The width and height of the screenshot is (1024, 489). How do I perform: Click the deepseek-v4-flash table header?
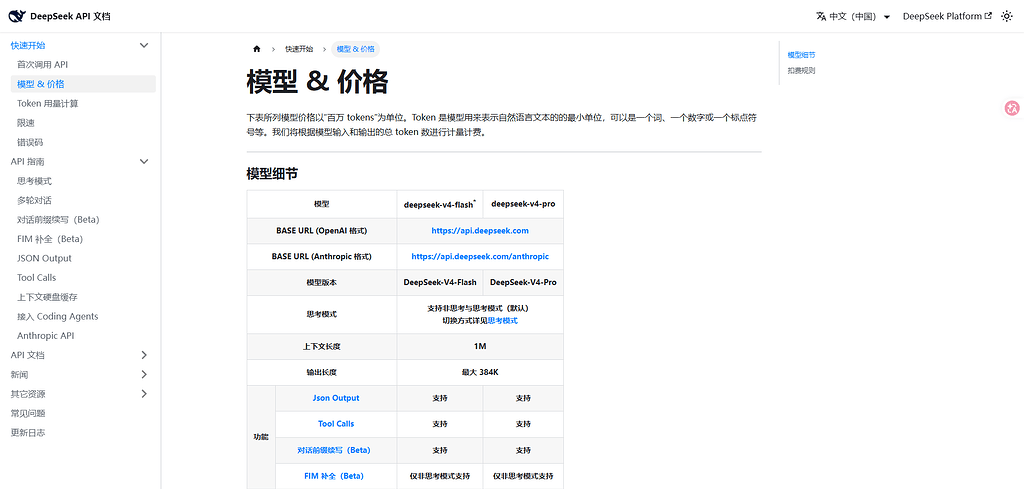(440, 204)
